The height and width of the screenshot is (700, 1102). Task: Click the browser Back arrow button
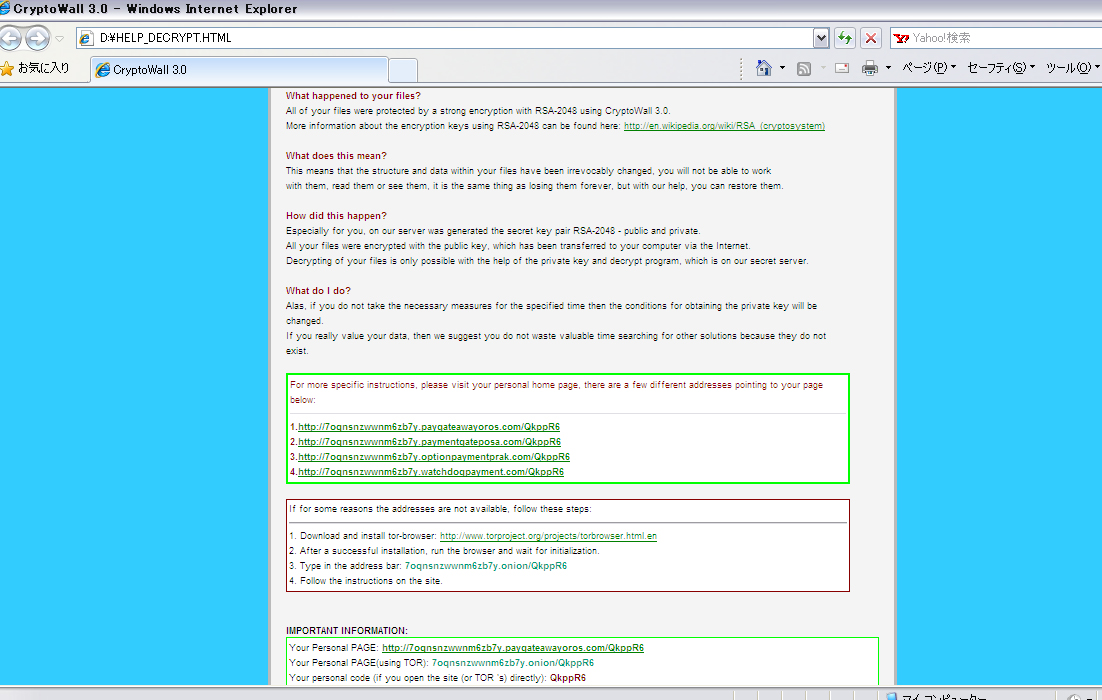(x=10, y=38)
